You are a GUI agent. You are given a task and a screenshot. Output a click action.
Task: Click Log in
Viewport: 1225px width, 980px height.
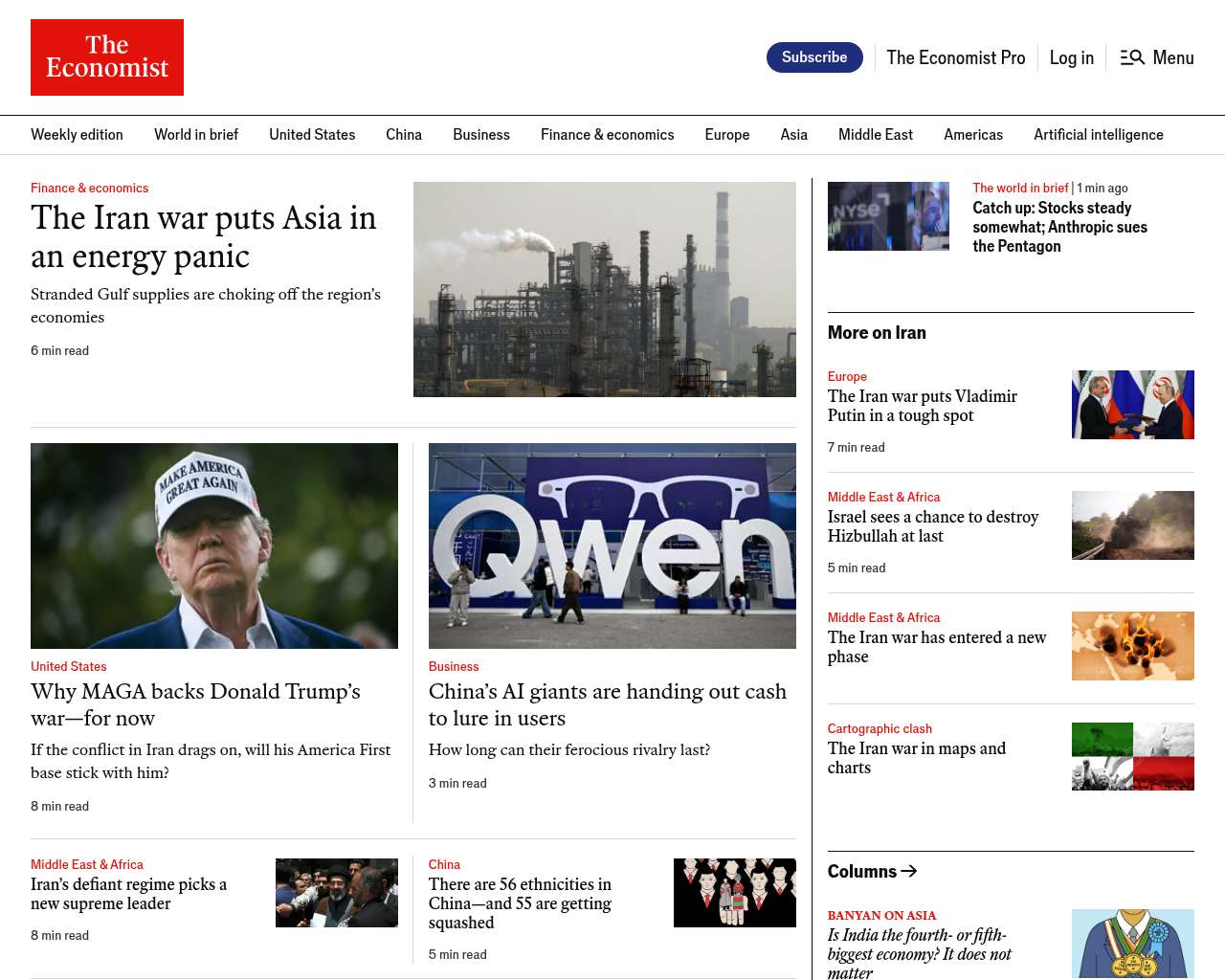pos(1071,57)
